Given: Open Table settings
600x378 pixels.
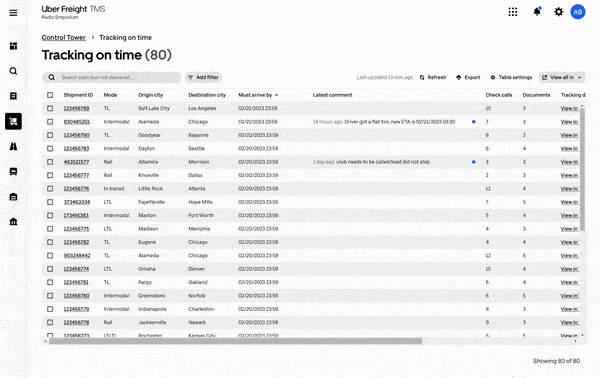Looking at the screenshot, I should point(511,77).
